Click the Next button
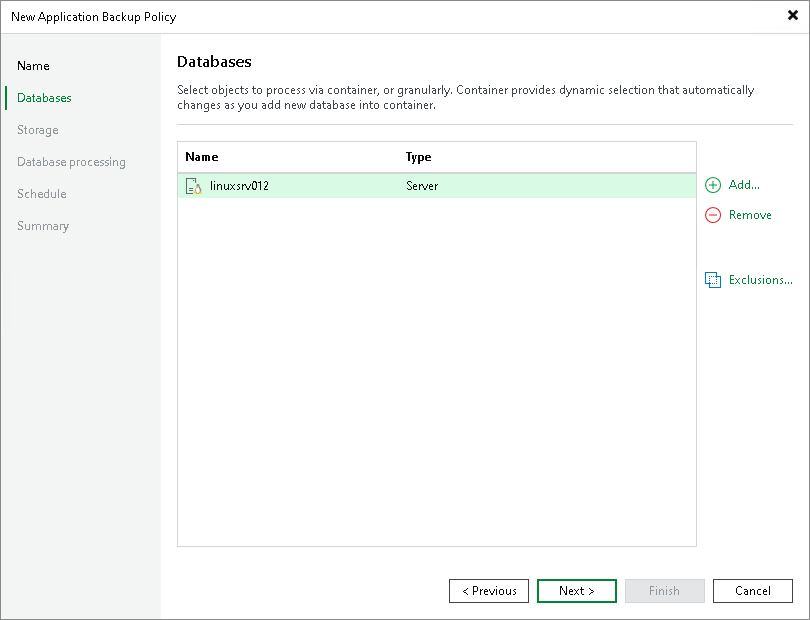Screen dimensions: 810x620 (x=576, y=591)
